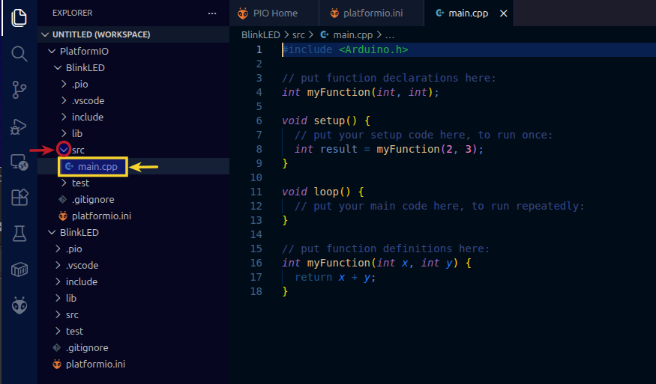
Task: Click 'setup' in the void setup line
Action: point(329,121)
